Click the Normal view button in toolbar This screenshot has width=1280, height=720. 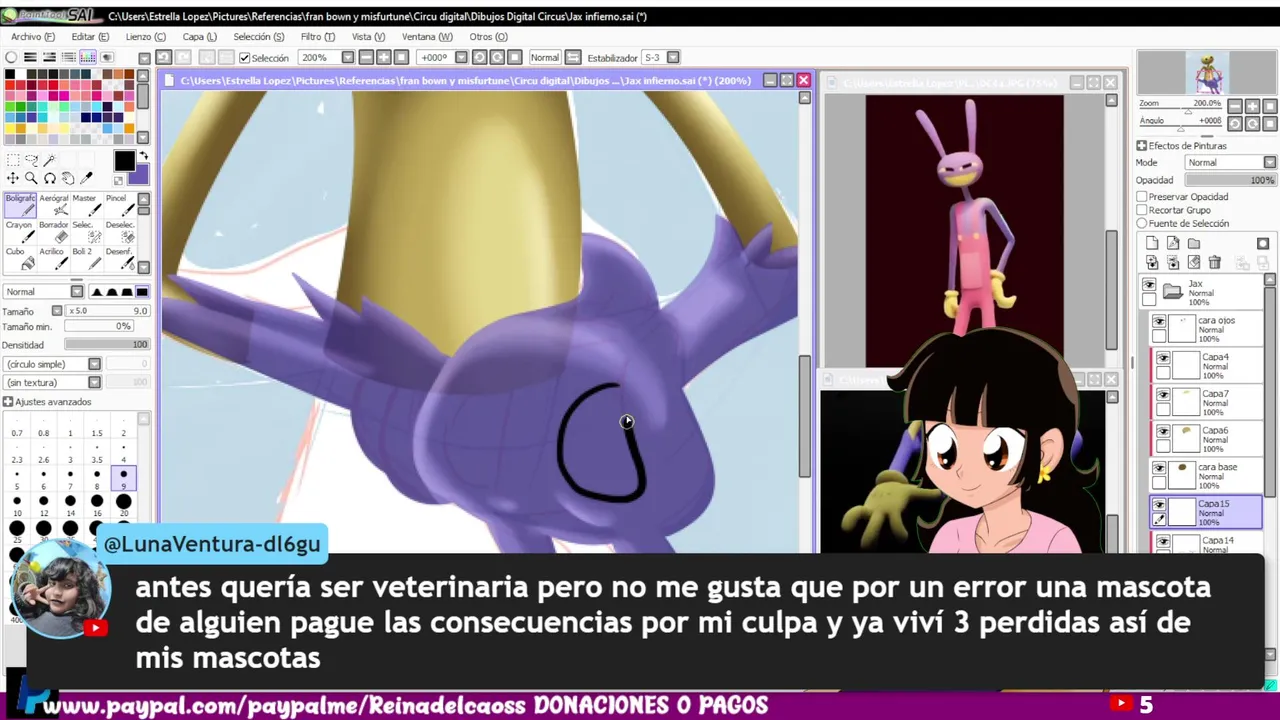545,57
